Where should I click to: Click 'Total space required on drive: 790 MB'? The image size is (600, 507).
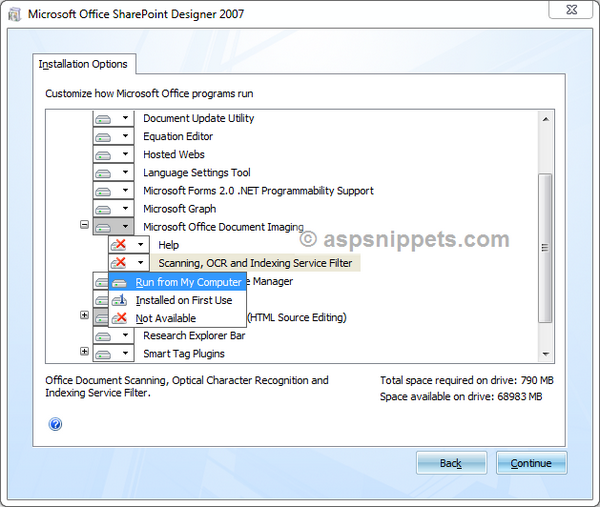(467, 380)
